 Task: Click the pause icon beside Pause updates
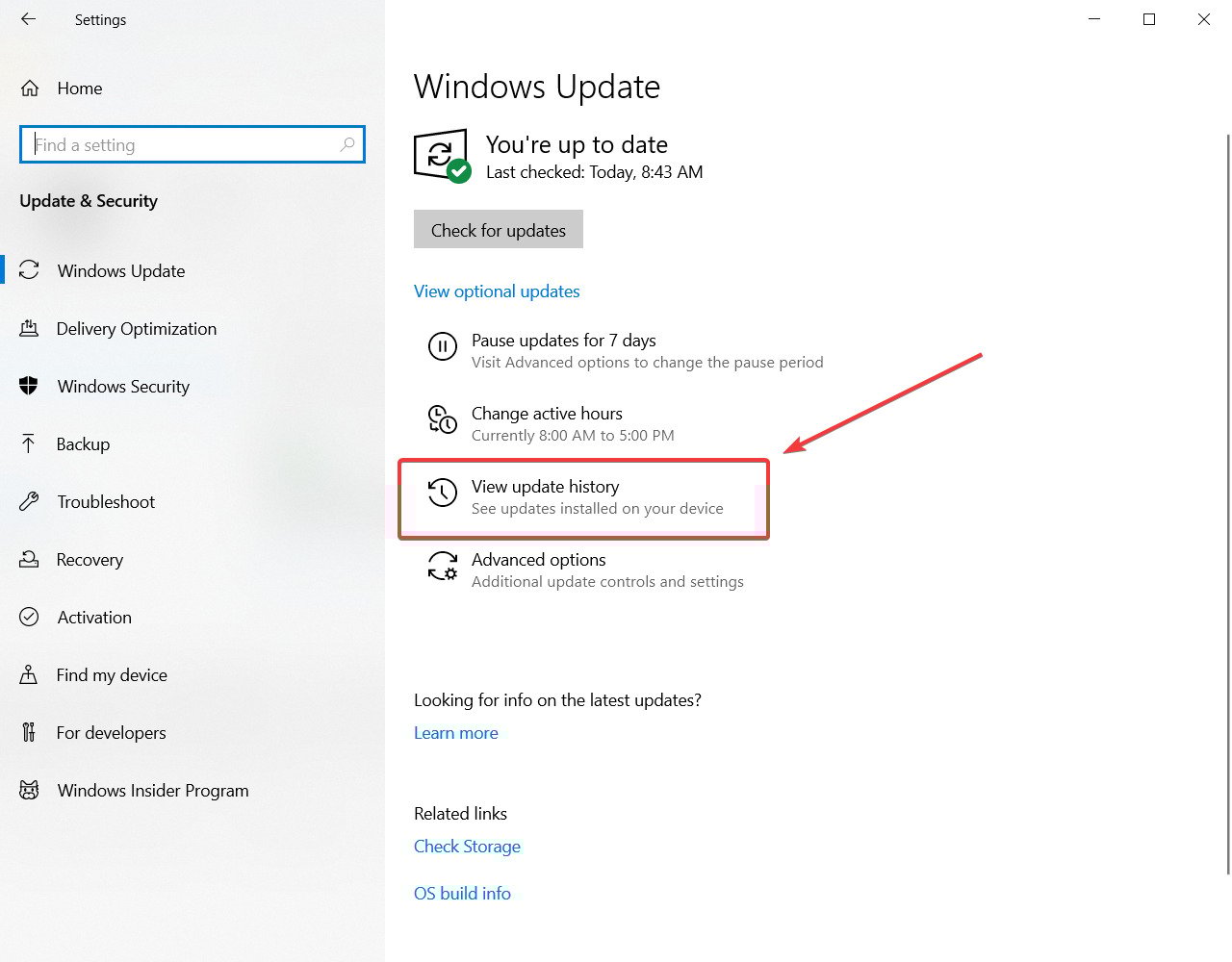coord(443,346)
